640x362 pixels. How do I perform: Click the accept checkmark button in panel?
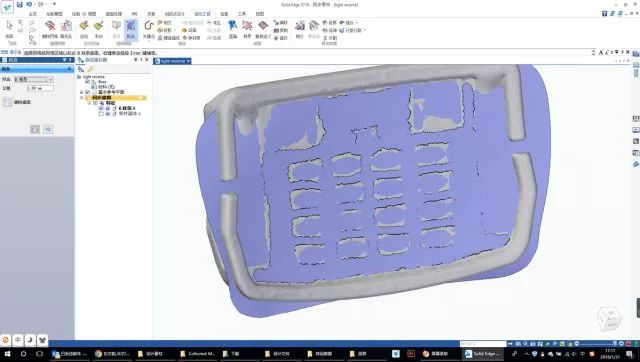(x=35, y=129)
